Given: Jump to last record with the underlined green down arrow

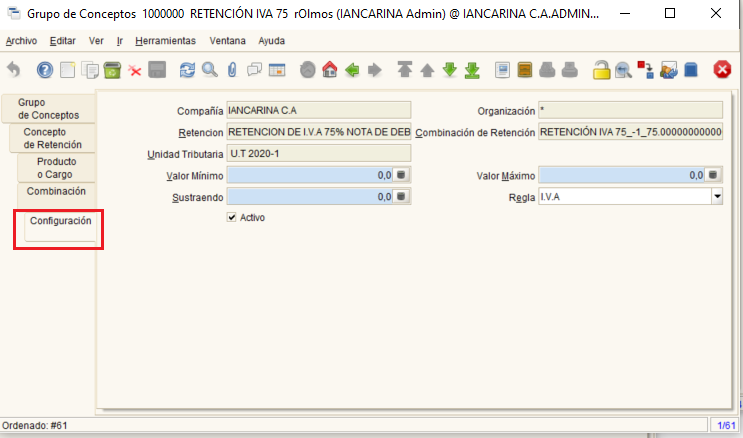Looking at the screenshot, I should coord(472,70).
